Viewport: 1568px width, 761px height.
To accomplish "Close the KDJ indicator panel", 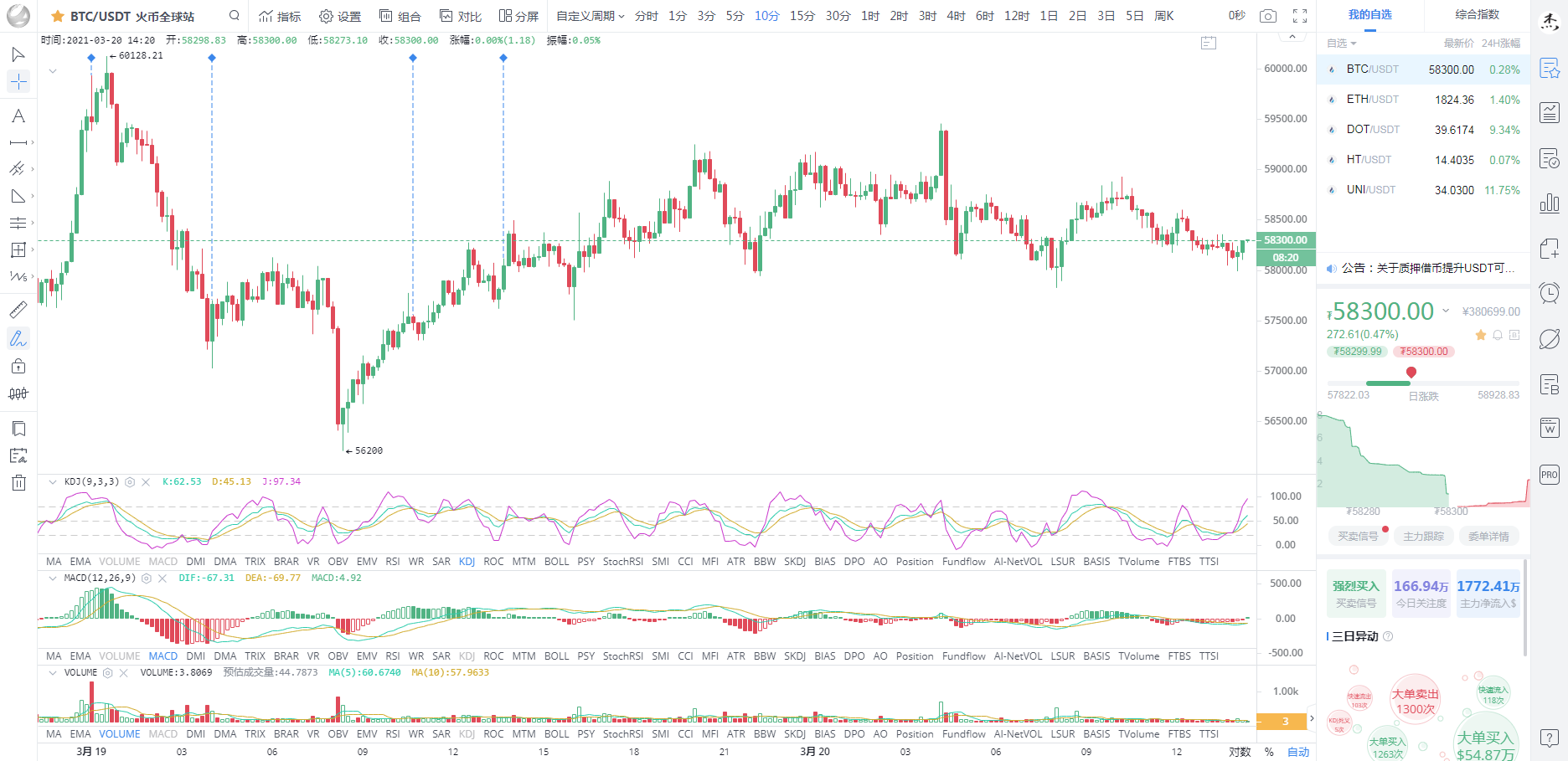I will [x=146, y=482].
